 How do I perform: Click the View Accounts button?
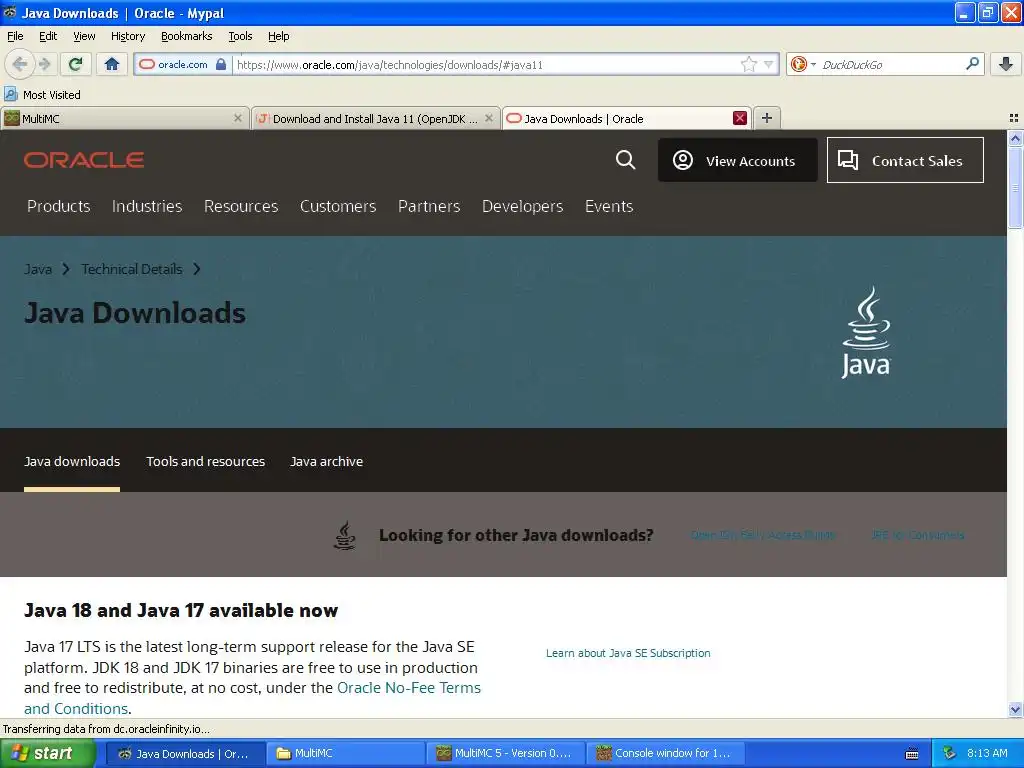click(x=737, y=160)
